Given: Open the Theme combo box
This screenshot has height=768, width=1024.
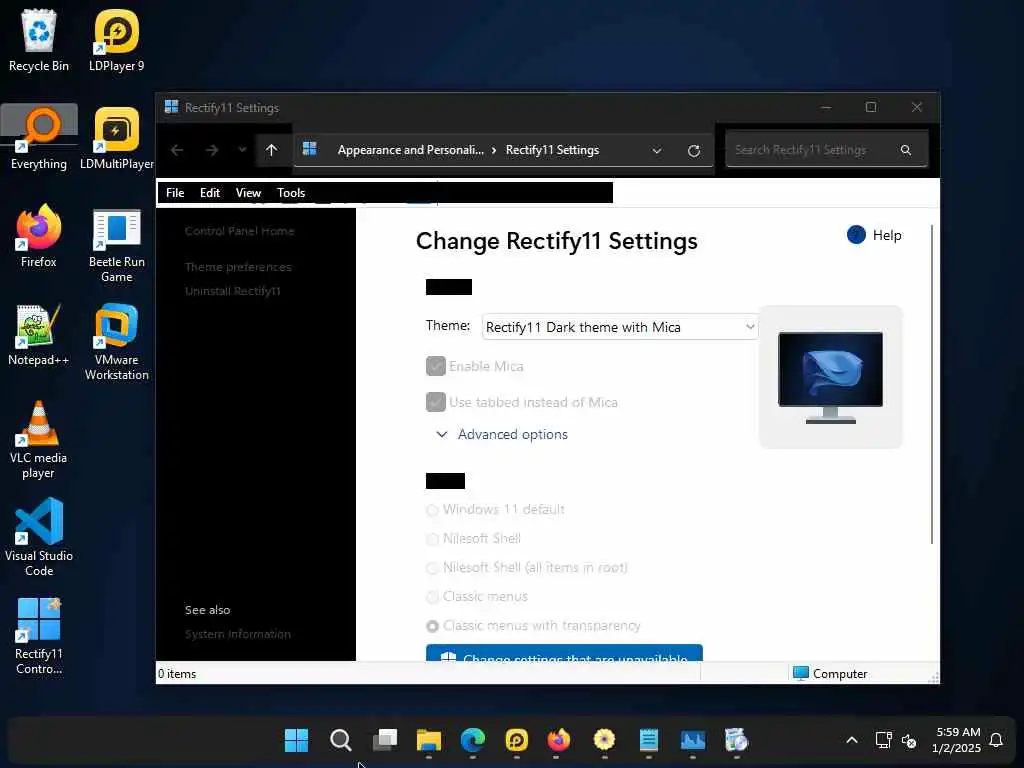Looking at the screenshot, I should click(620, 327).
